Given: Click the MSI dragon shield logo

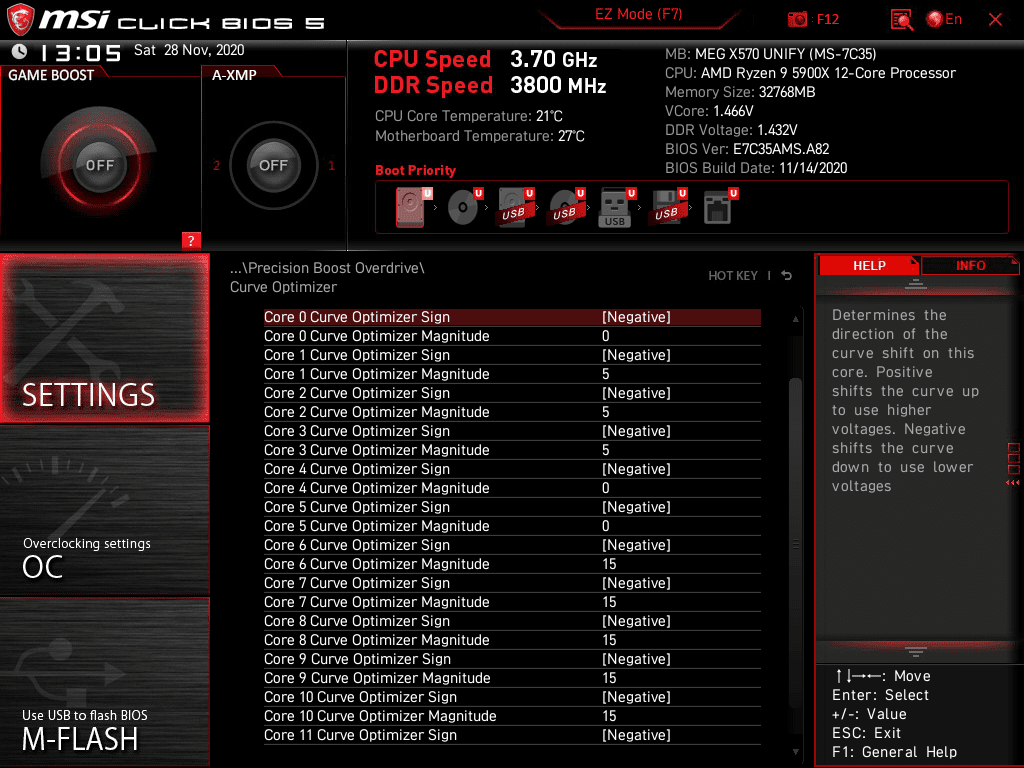Looking at the screenshot, I should point(20,20).
